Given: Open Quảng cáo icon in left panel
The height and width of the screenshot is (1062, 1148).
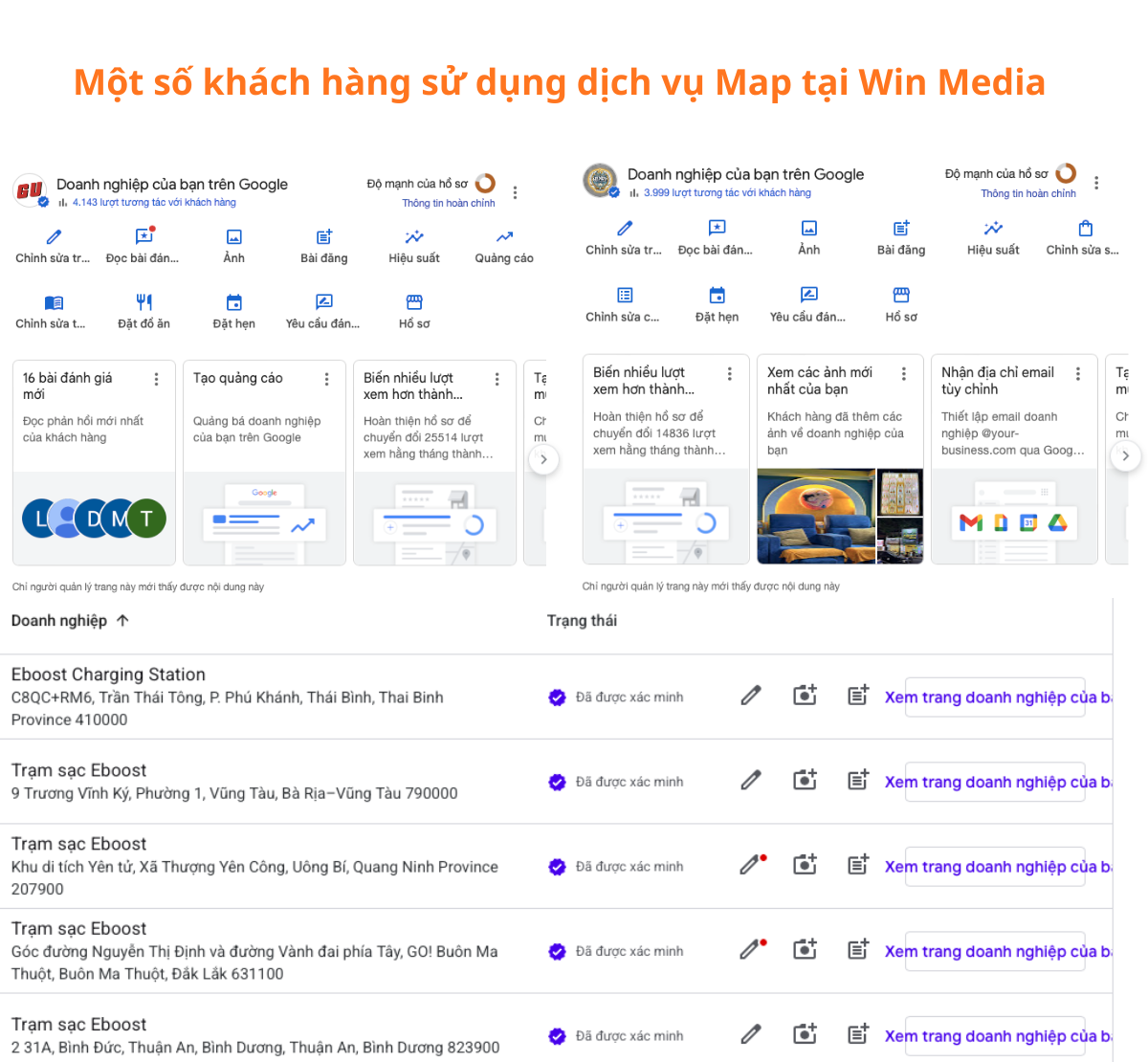Looking at the screenshot, I should (504, 236).
